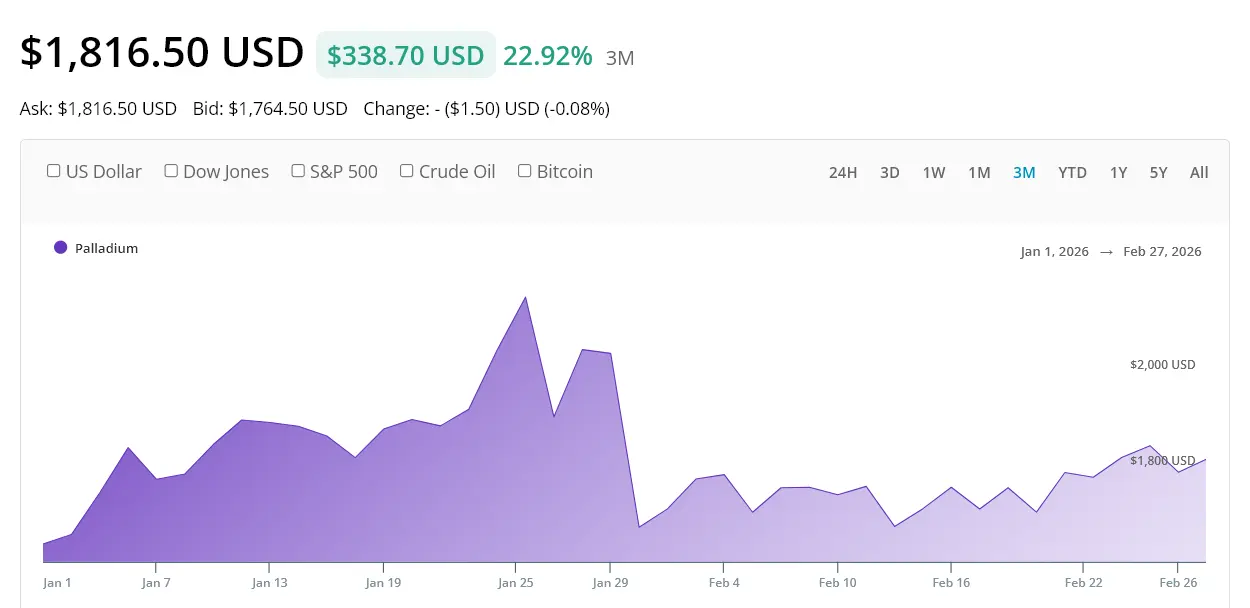
Task: Select the 5Y time range
Action: tap(1158, 172)
